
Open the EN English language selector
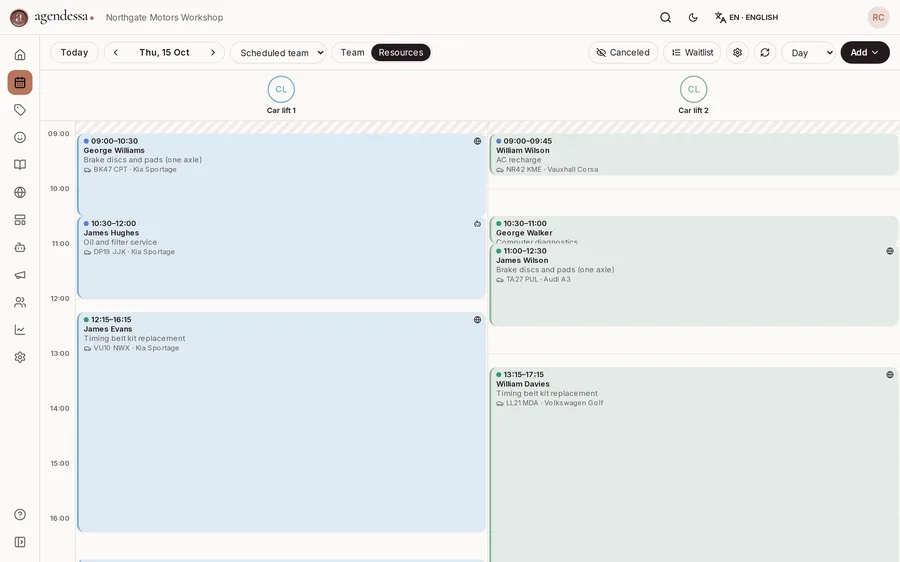746,17
